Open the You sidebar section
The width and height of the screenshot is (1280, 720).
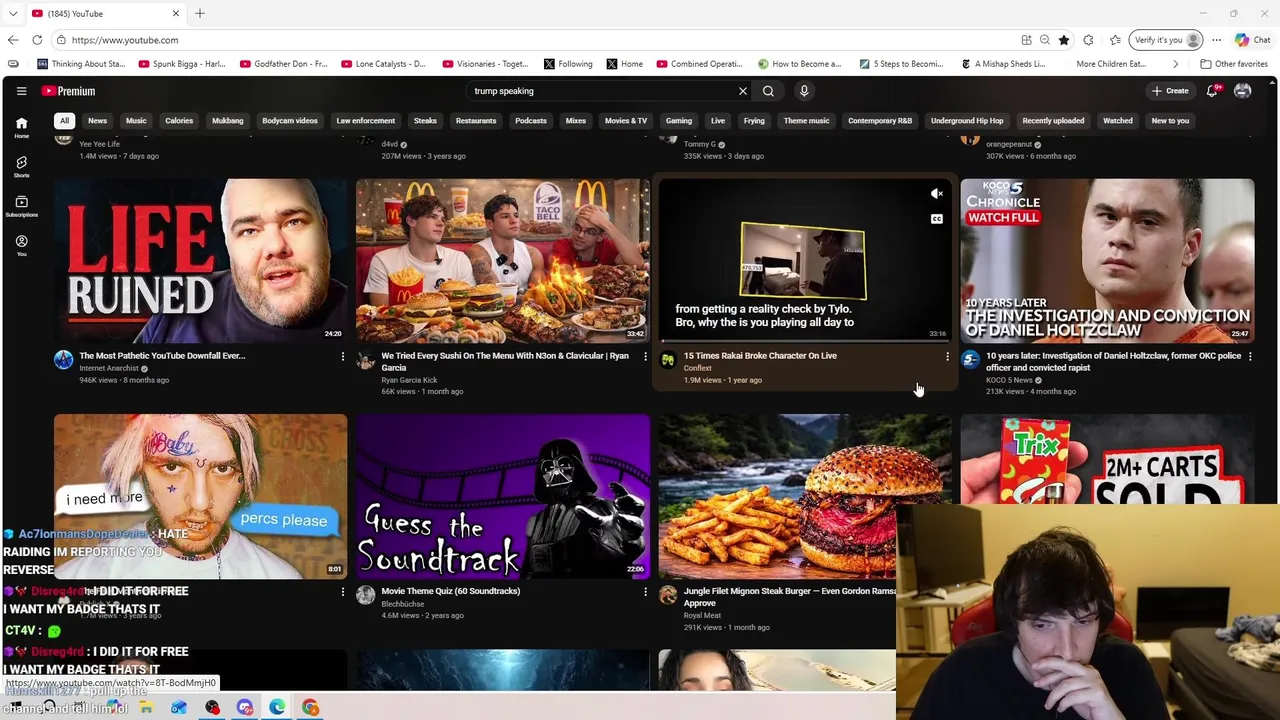click(x=21, y=245)
